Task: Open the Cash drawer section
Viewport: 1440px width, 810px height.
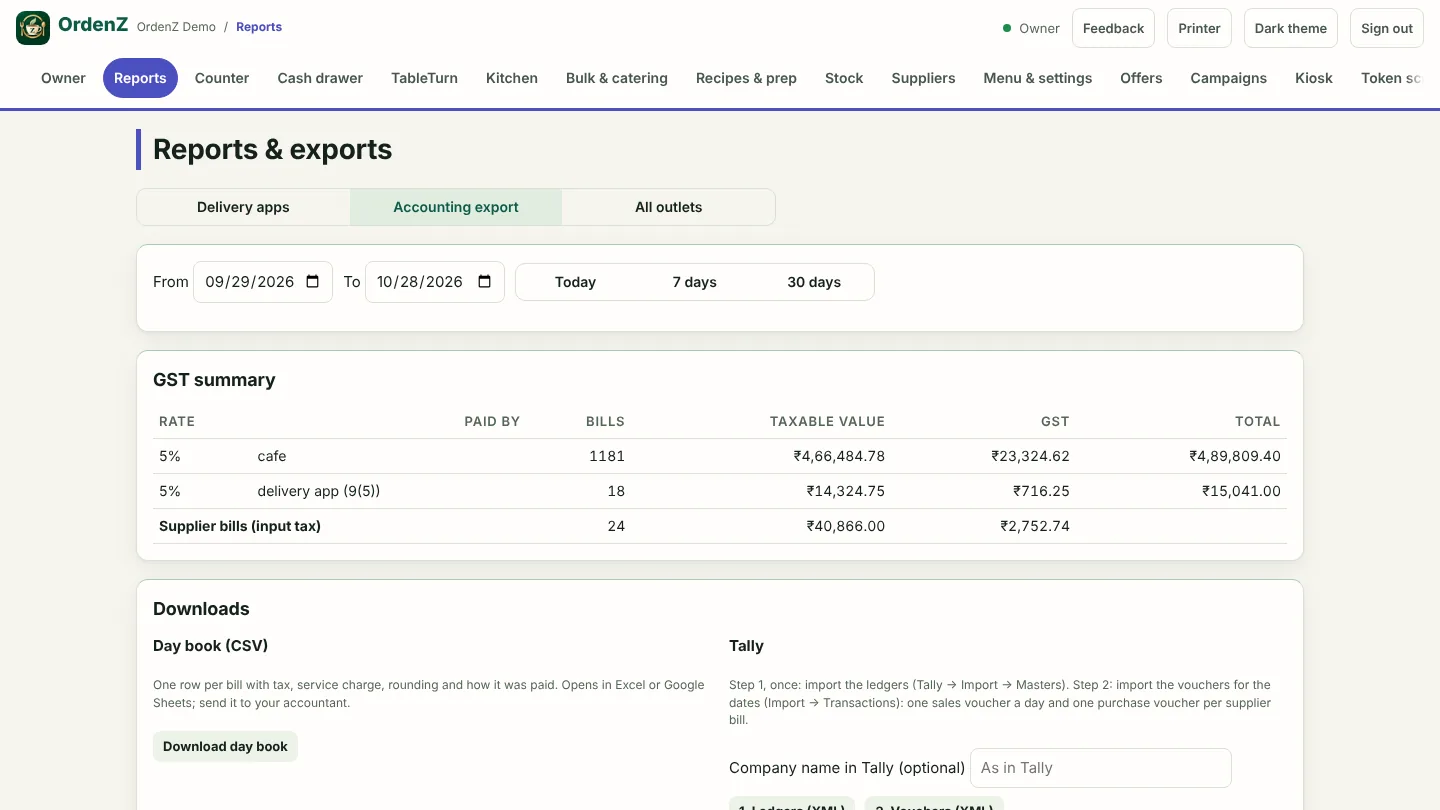Action: tap(320, 78)
